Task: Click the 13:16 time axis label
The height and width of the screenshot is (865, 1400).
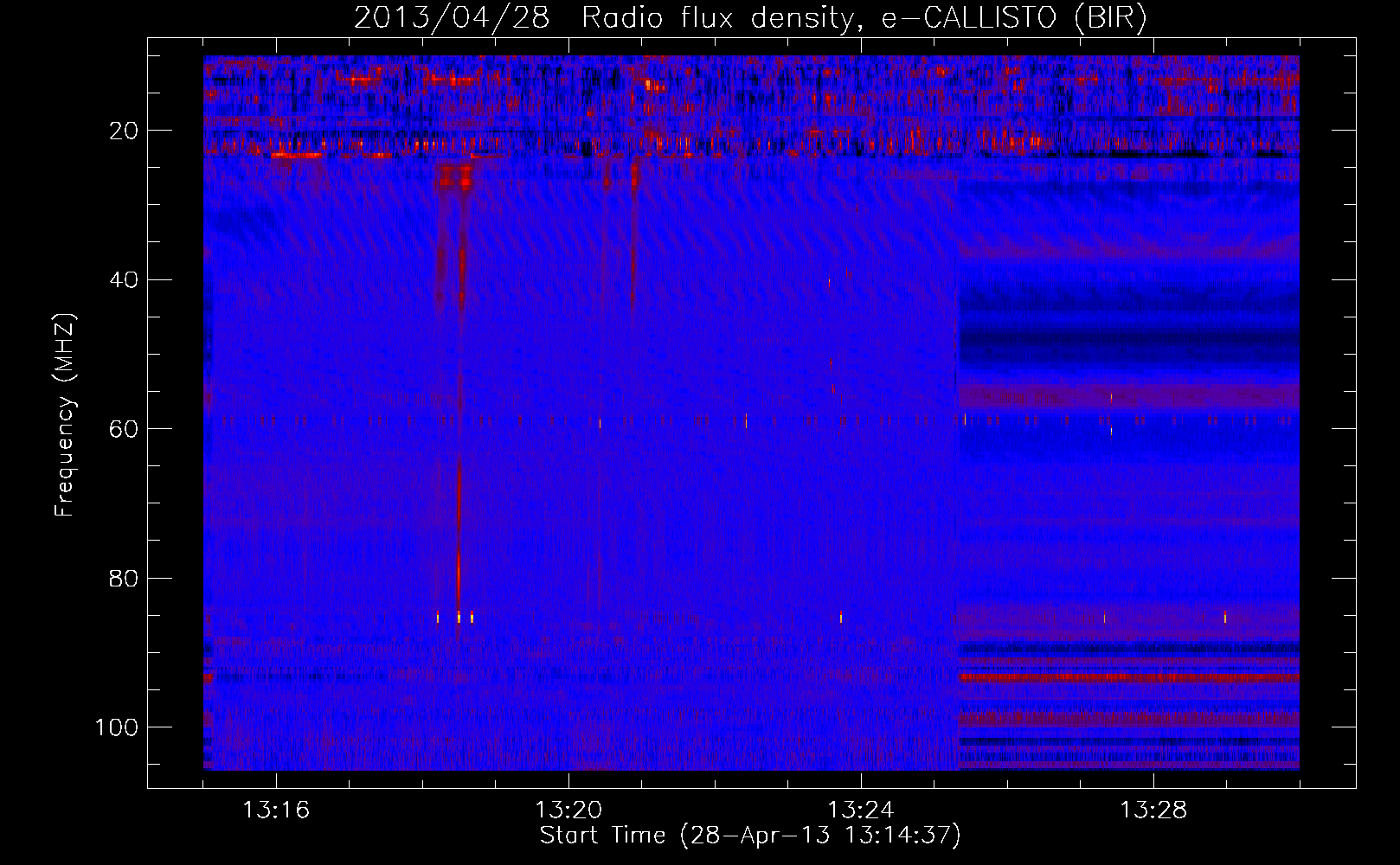Action: point(276,811)
